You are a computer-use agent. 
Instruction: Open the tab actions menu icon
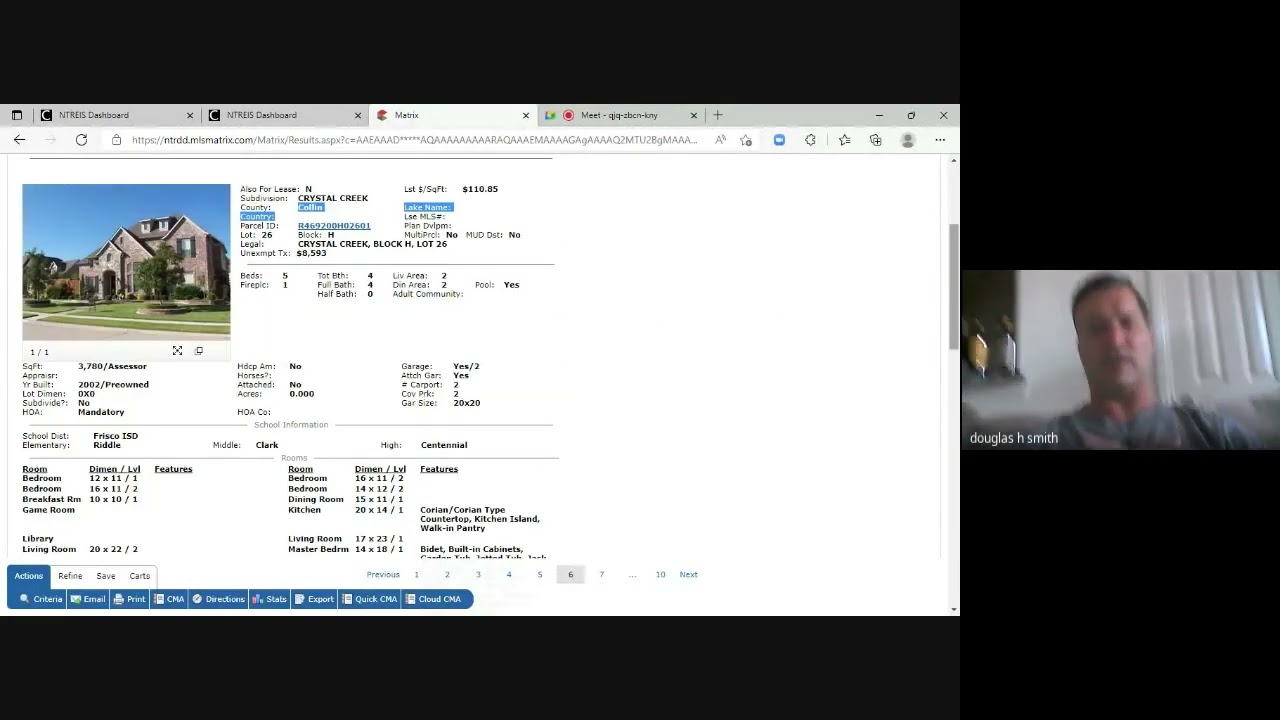16,115
